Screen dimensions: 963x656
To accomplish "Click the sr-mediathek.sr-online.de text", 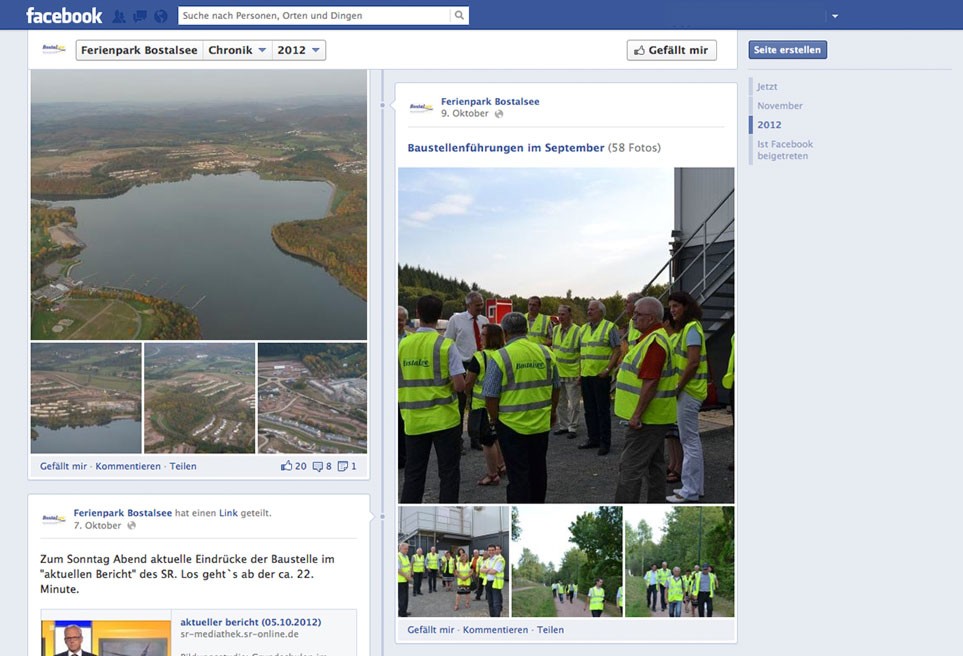I will pyautogui.click(x=240, y=635).
